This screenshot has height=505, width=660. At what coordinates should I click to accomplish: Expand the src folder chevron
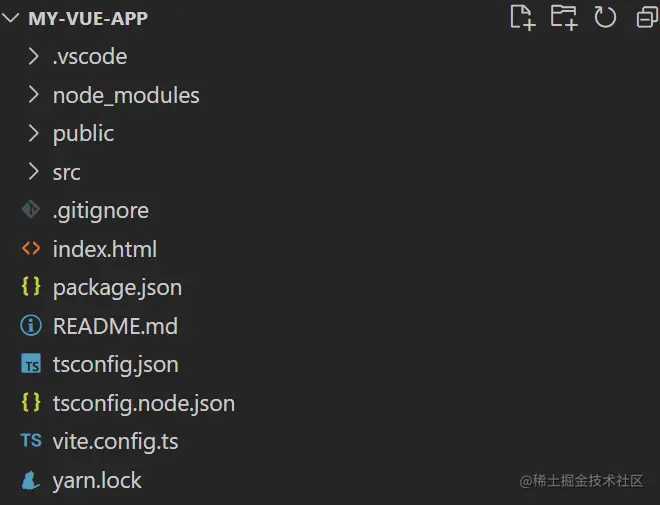[x=33, y=172]
